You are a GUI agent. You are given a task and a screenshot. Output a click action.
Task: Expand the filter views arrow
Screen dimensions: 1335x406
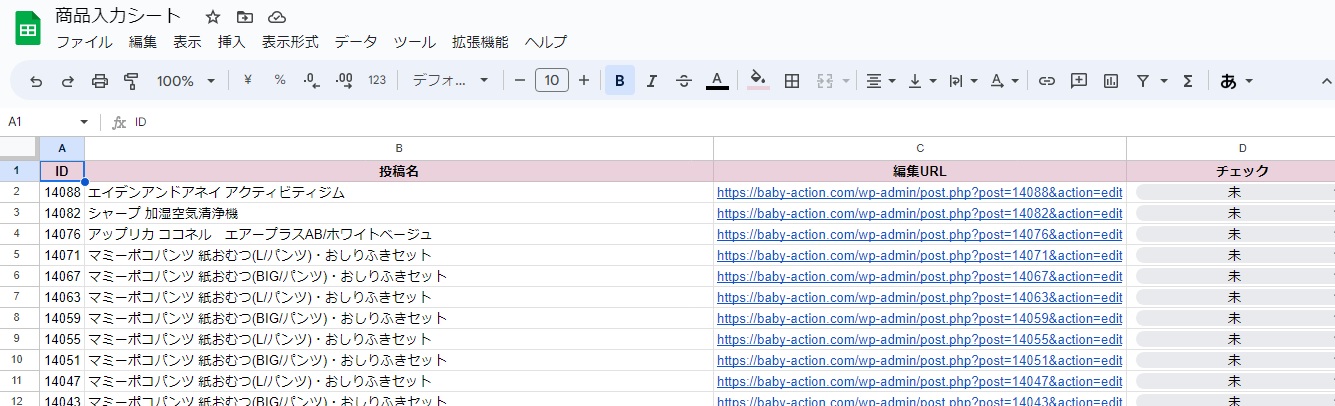pyautogui.click(x=1164, y=81)
